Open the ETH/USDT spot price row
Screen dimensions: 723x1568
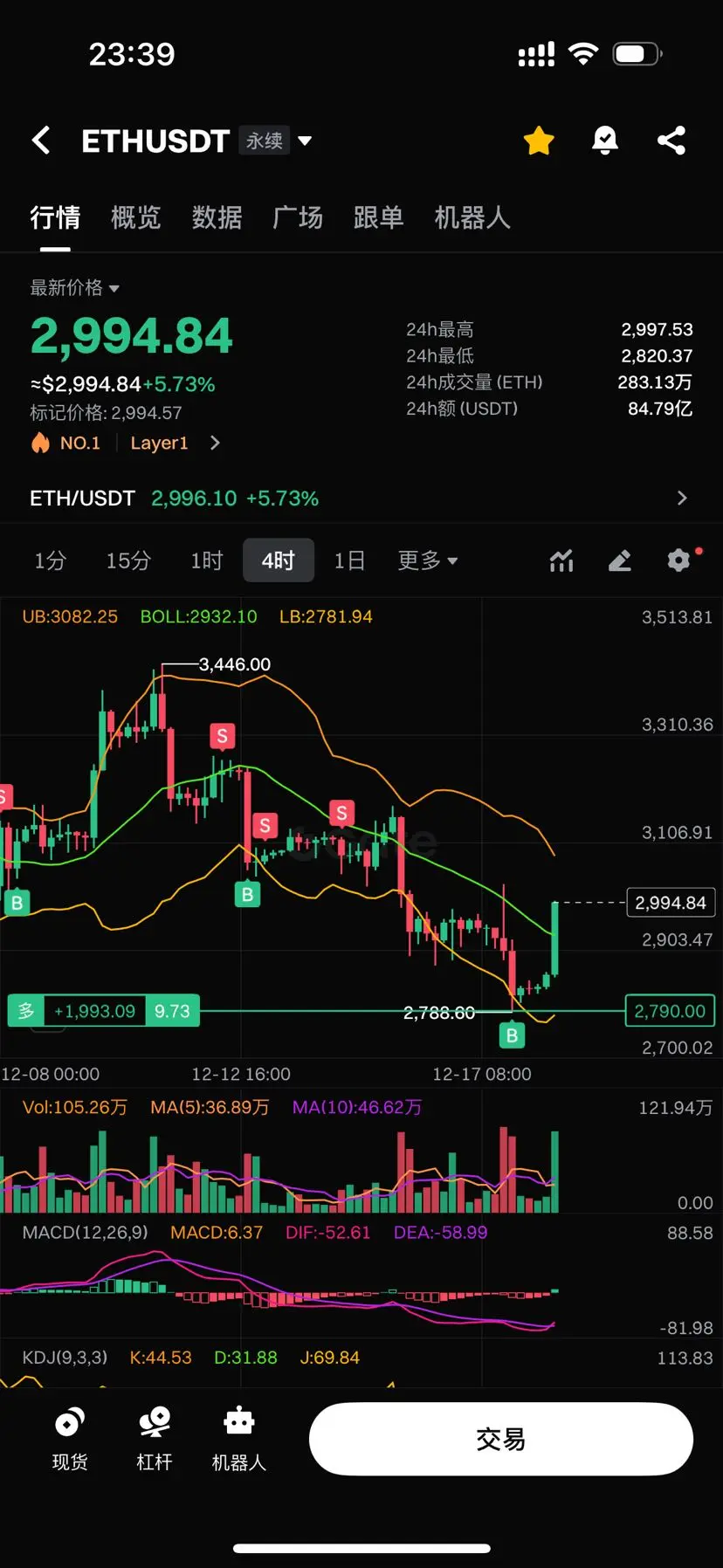coord(361,498)
